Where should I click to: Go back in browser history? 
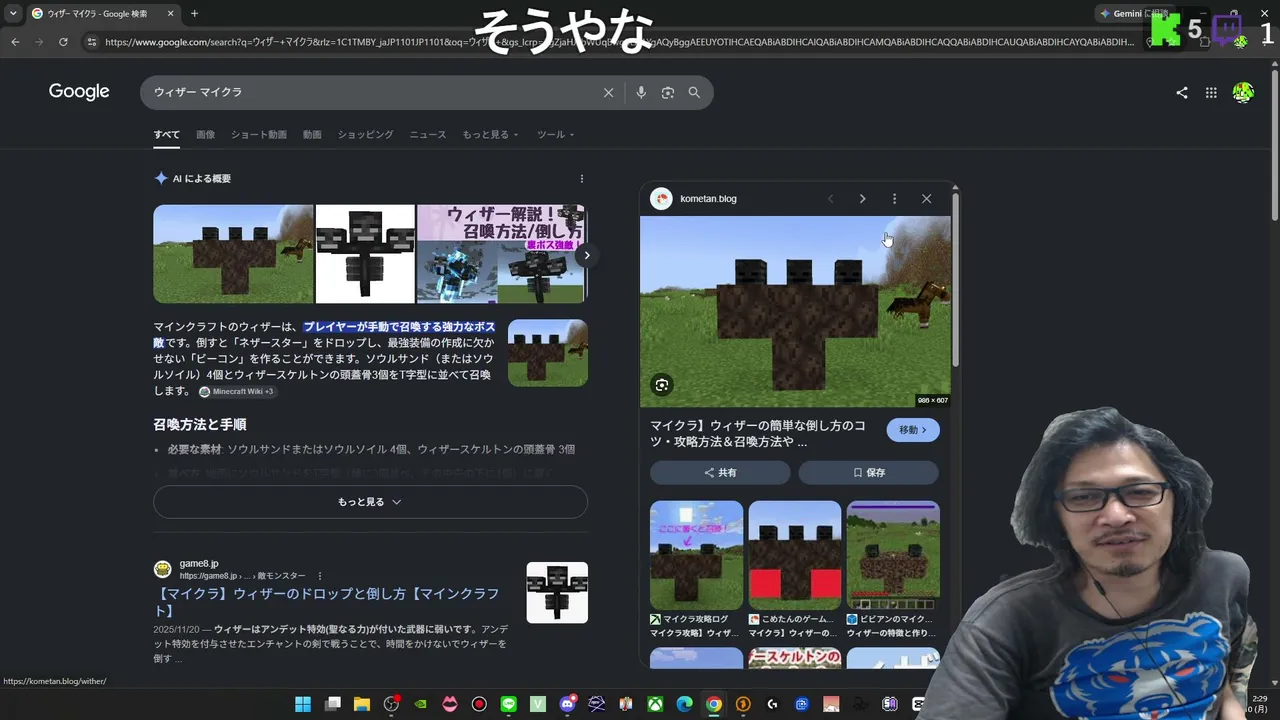tap(15, 42)
